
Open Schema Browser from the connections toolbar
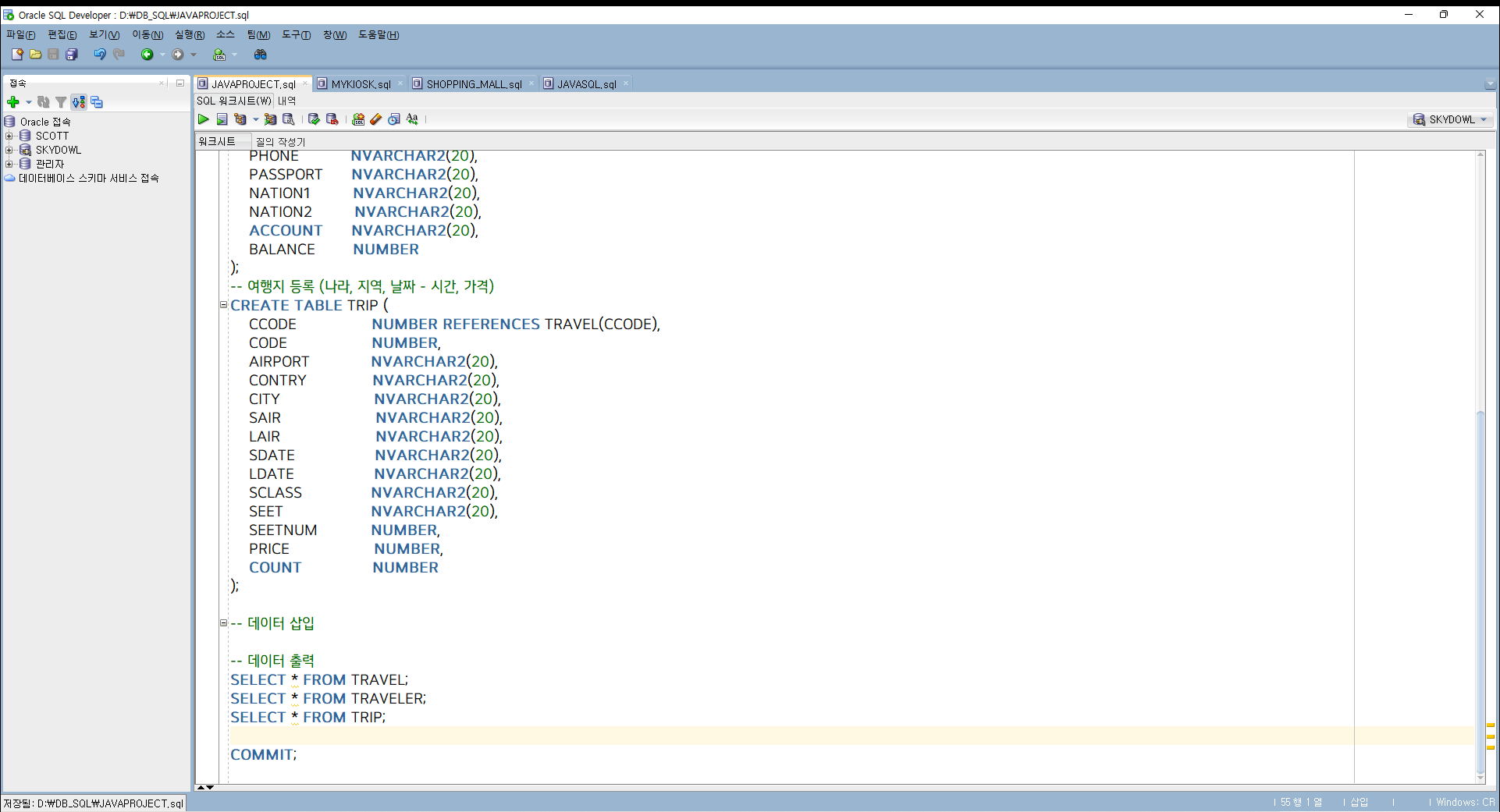pos(97,102)
